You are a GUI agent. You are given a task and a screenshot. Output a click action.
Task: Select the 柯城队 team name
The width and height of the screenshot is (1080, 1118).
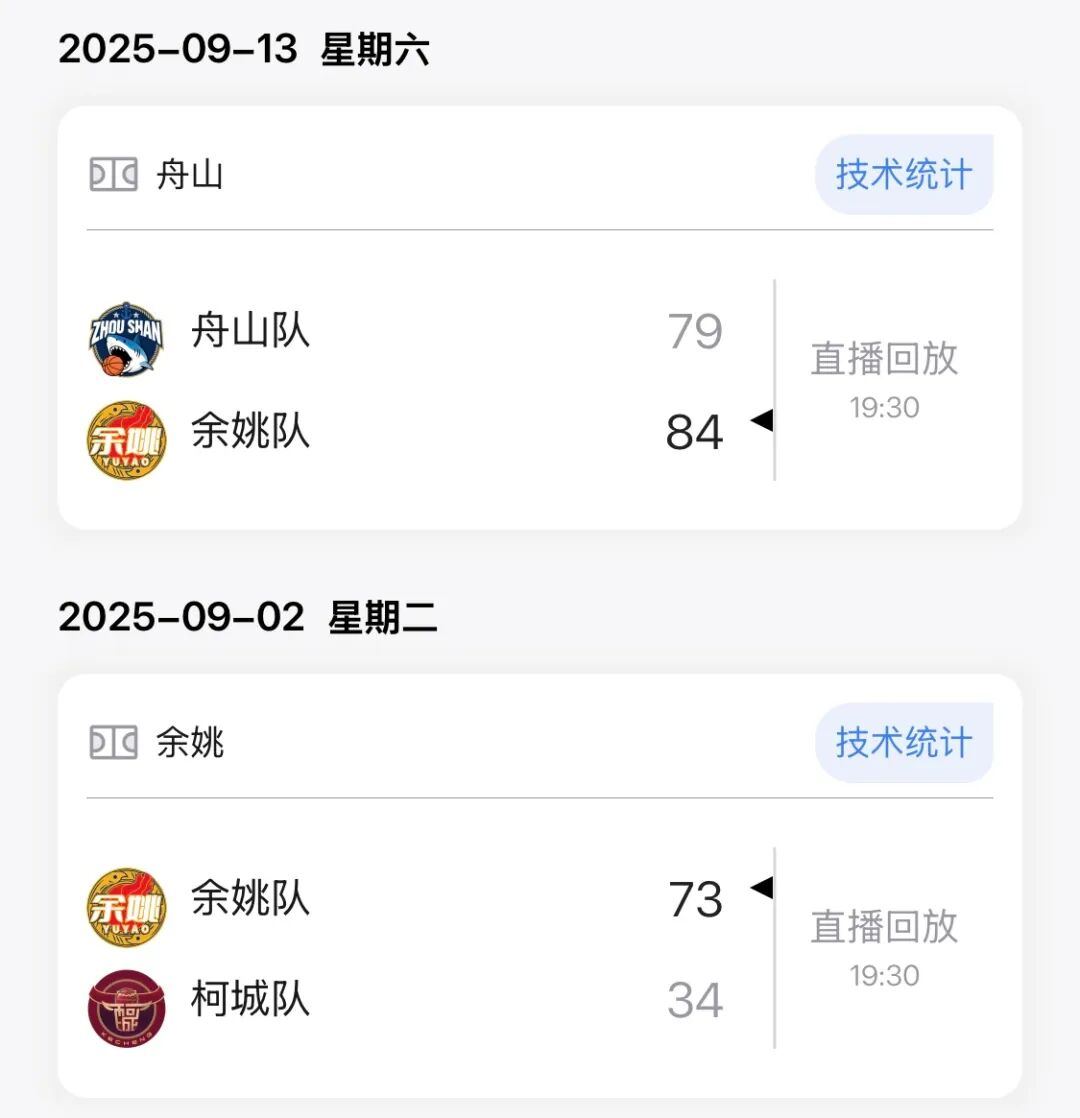coord(250,999)
